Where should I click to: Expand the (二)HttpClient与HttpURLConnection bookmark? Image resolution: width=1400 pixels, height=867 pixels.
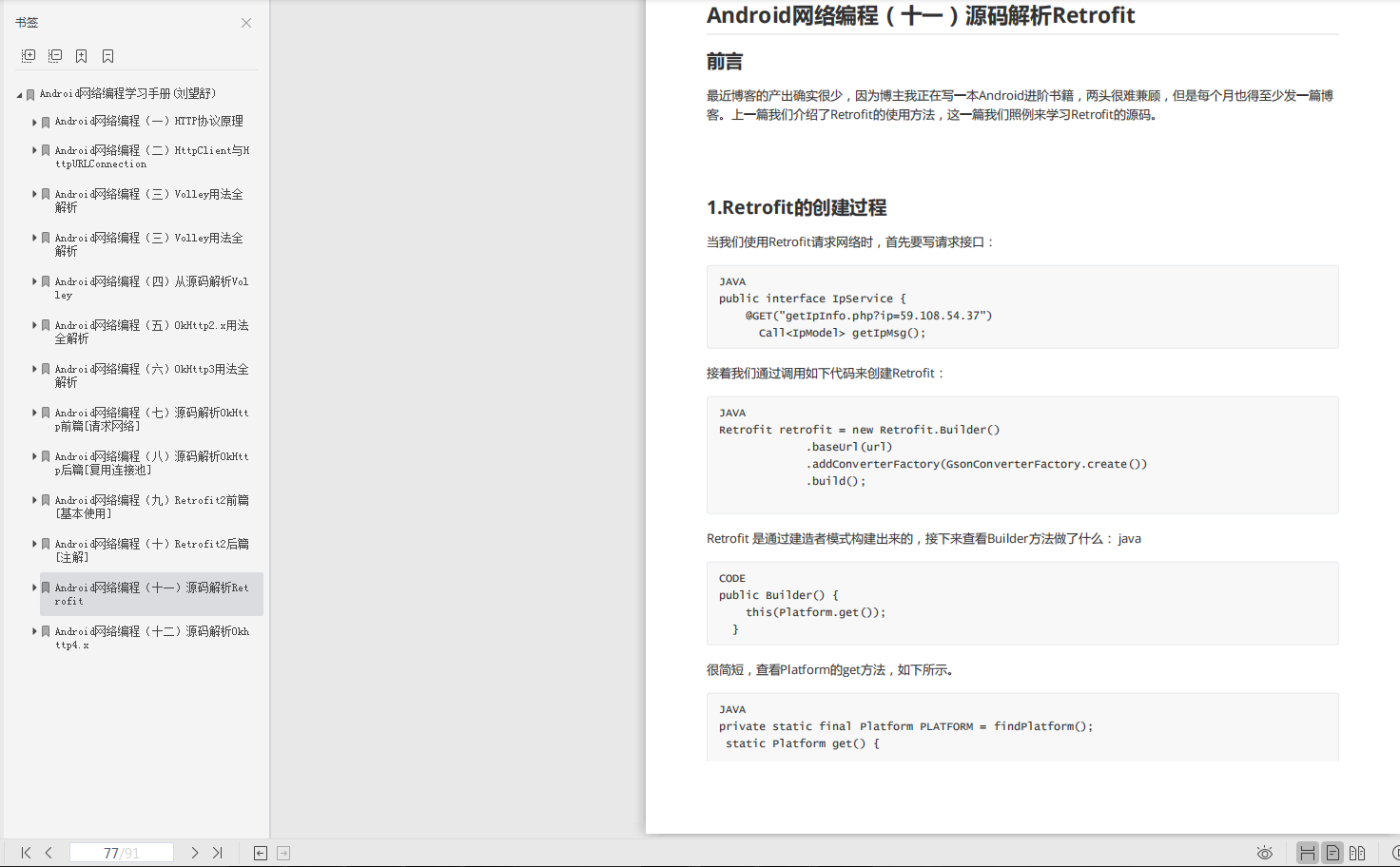point(34,150)
